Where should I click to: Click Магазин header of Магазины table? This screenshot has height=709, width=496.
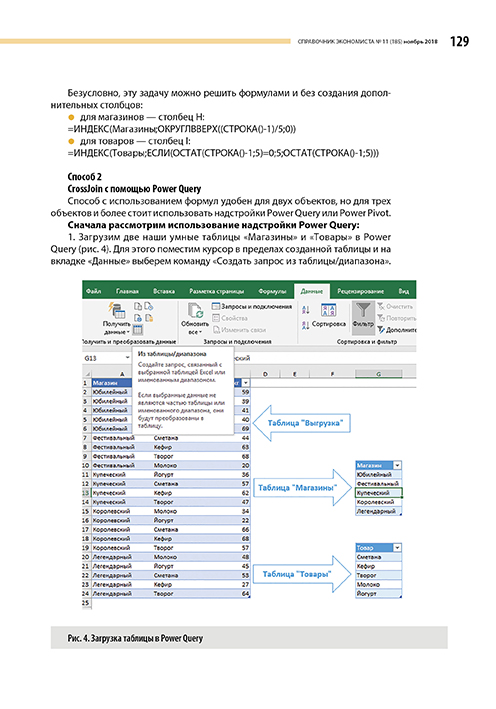pyautogui.click(x=374, y=465)
